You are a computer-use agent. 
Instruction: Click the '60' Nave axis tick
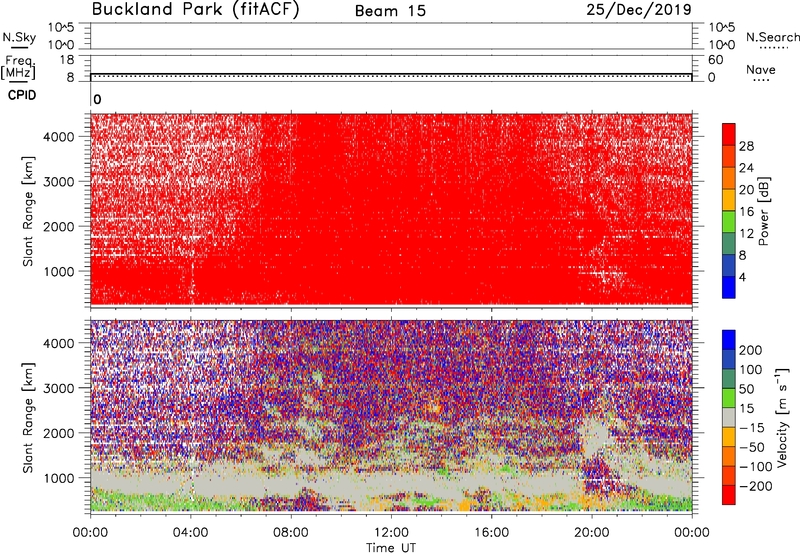[716, 60]
